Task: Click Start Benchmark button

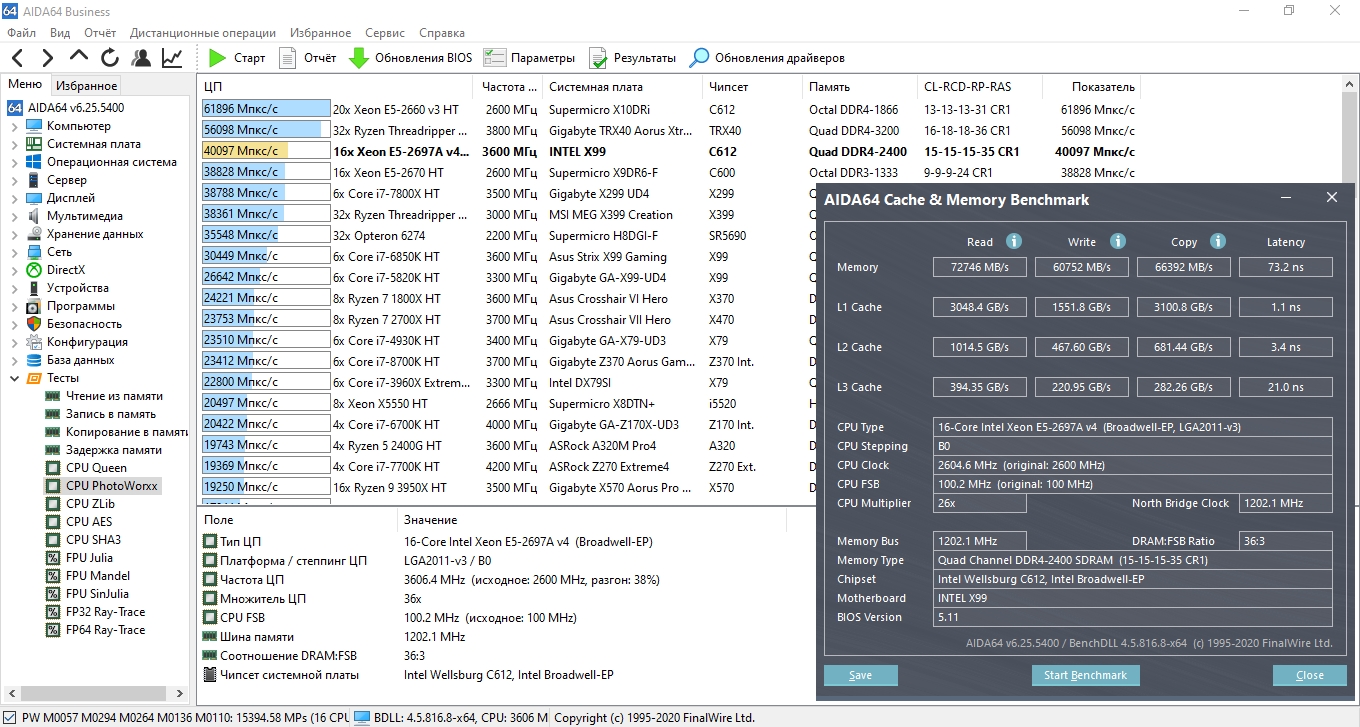Action: click(1085, 675)
